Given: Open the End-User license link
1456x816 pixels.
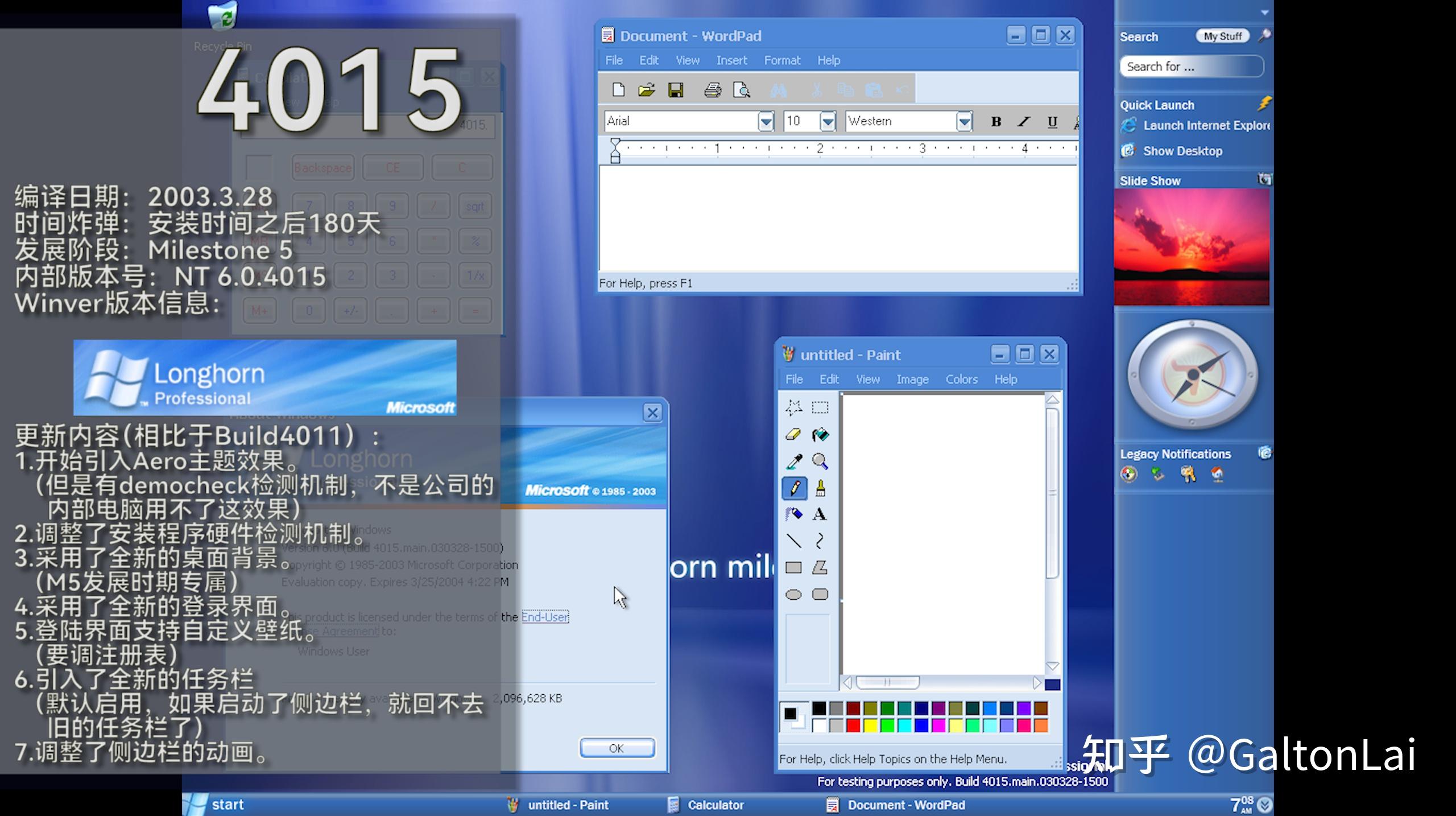Looking at the screenshot, I should (545, 617).
